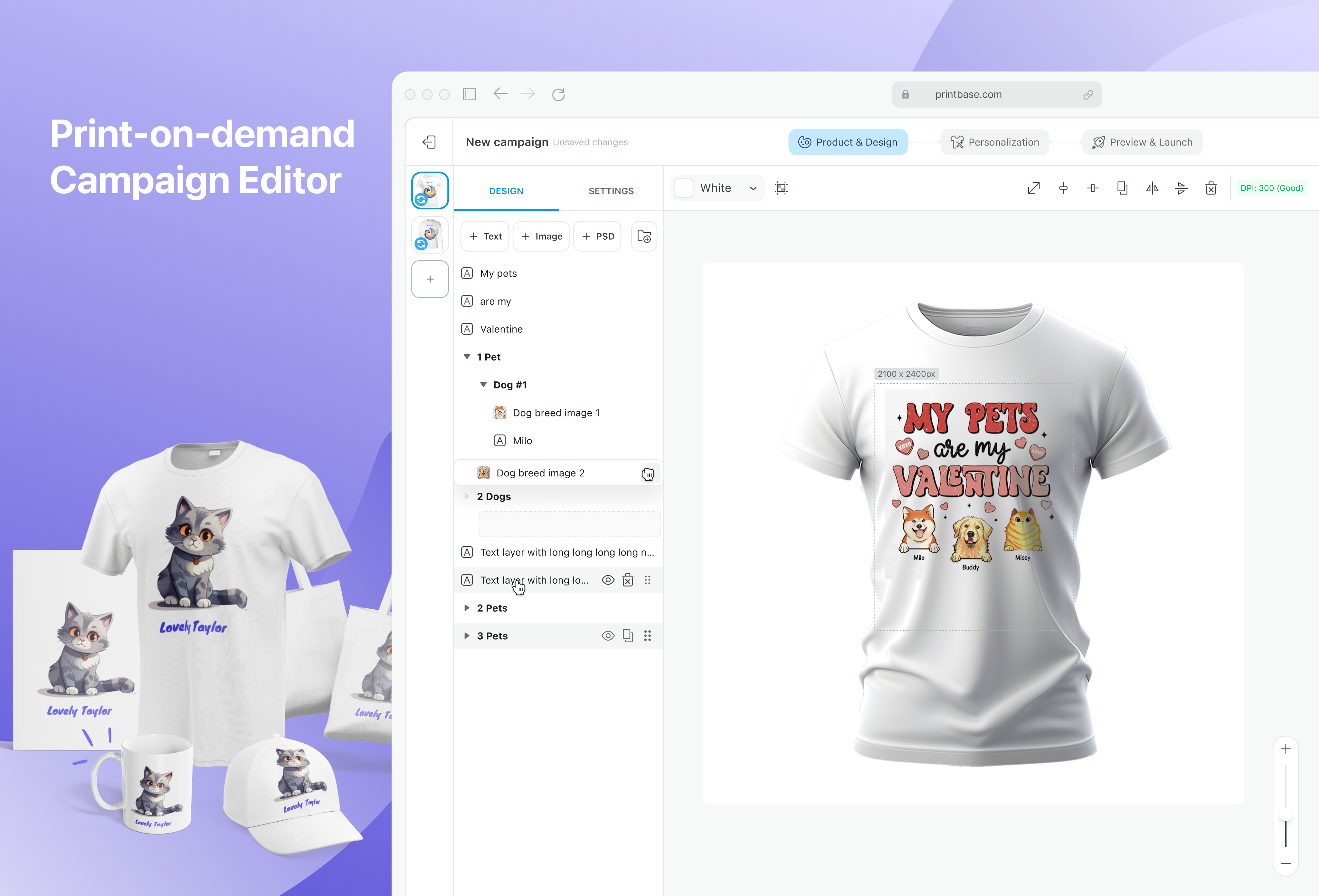Add a PSD file
Image resolution: width=1319 pixels, height=896 pixels.
pos(598,236)
